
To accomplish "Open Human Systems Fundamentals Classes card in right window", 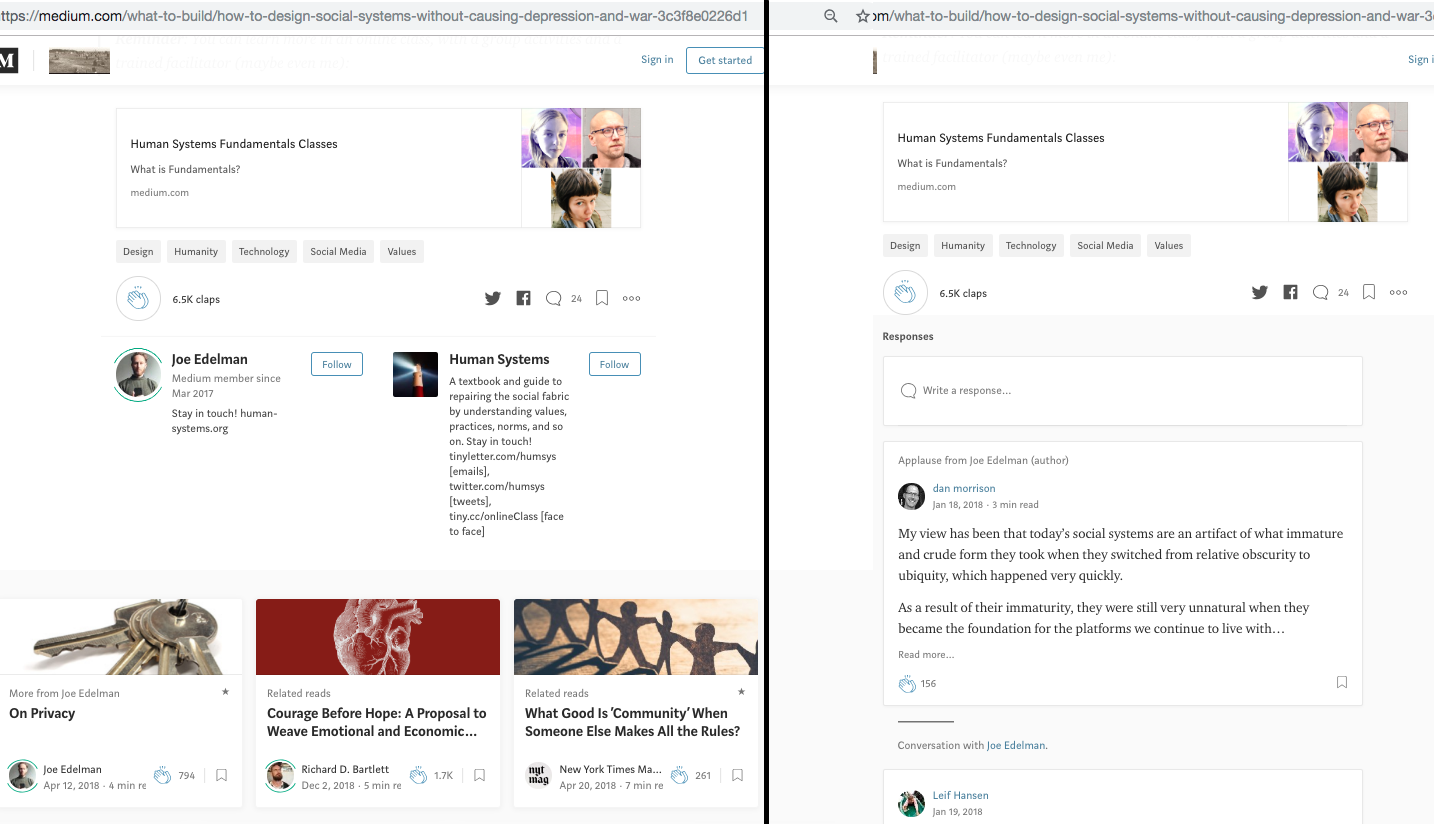I will click(1145, 162).
